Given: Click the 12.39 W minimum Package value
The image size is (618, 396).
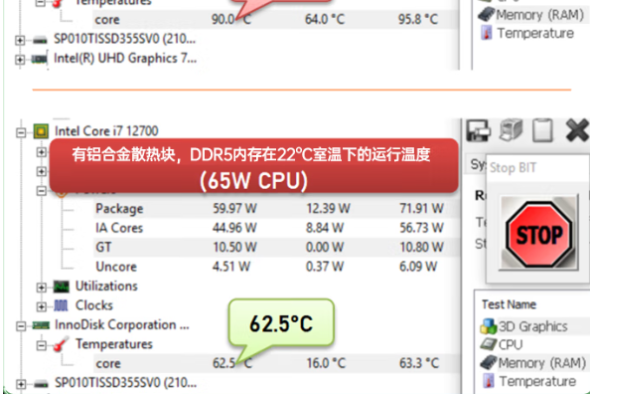Looking at the screenshot, I should pos(328,208).
